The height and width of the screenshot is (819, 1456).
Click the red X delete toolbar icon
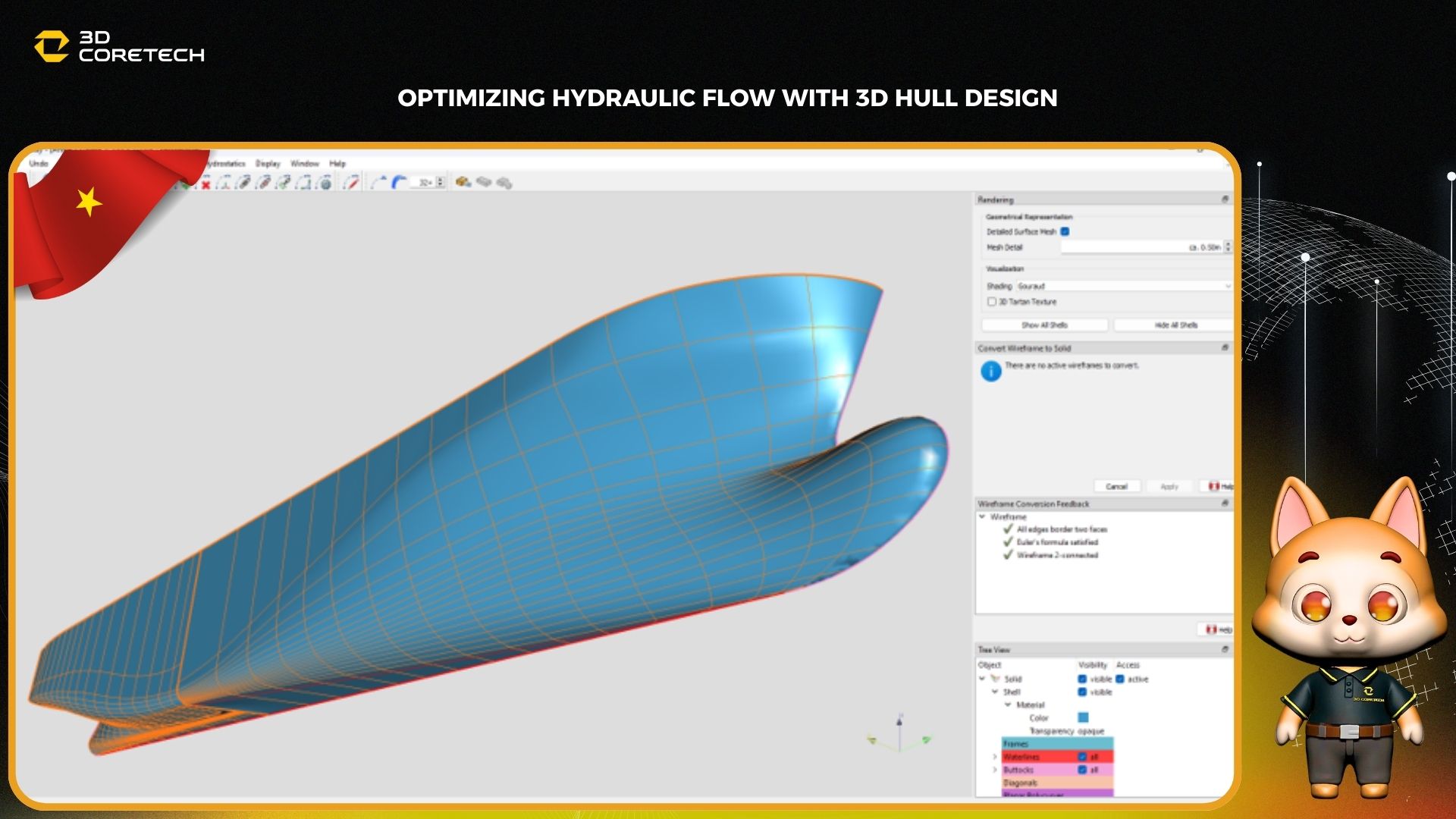coord(206,184)
